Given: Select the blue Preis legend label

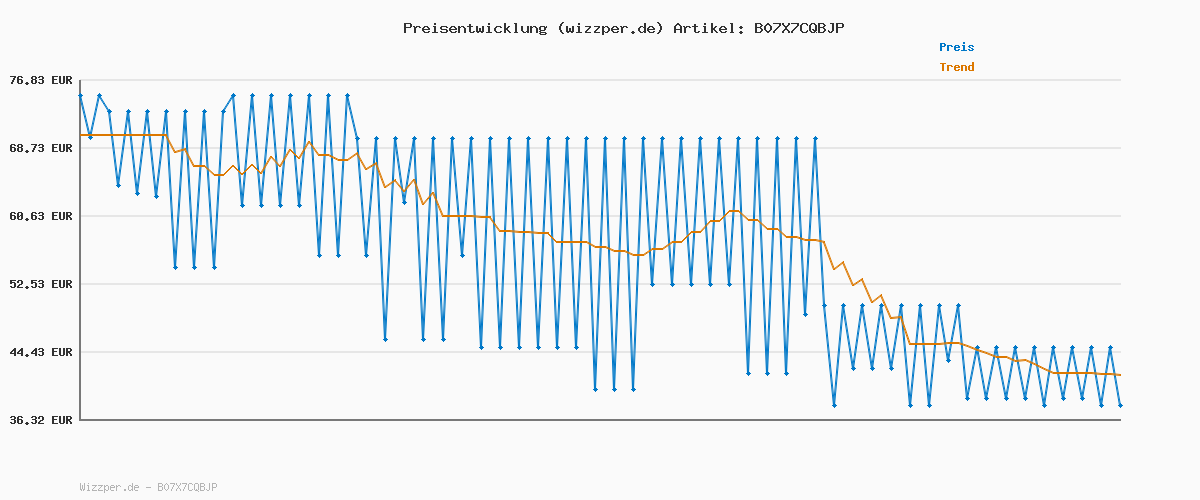Looking at the screenshot, I should pyautogui.click(x=956, y=47).
